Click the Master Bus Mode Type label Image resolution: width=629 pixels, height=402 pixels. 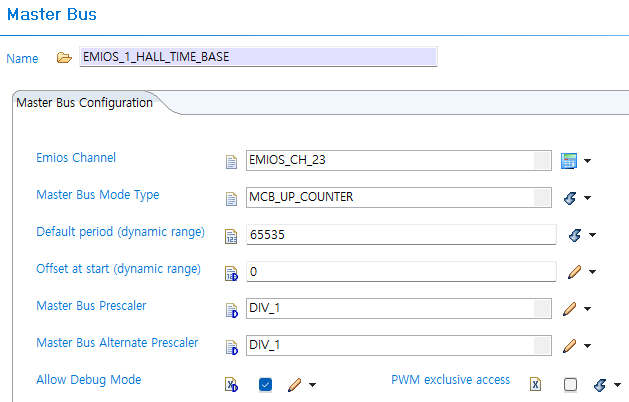point(98,195)
